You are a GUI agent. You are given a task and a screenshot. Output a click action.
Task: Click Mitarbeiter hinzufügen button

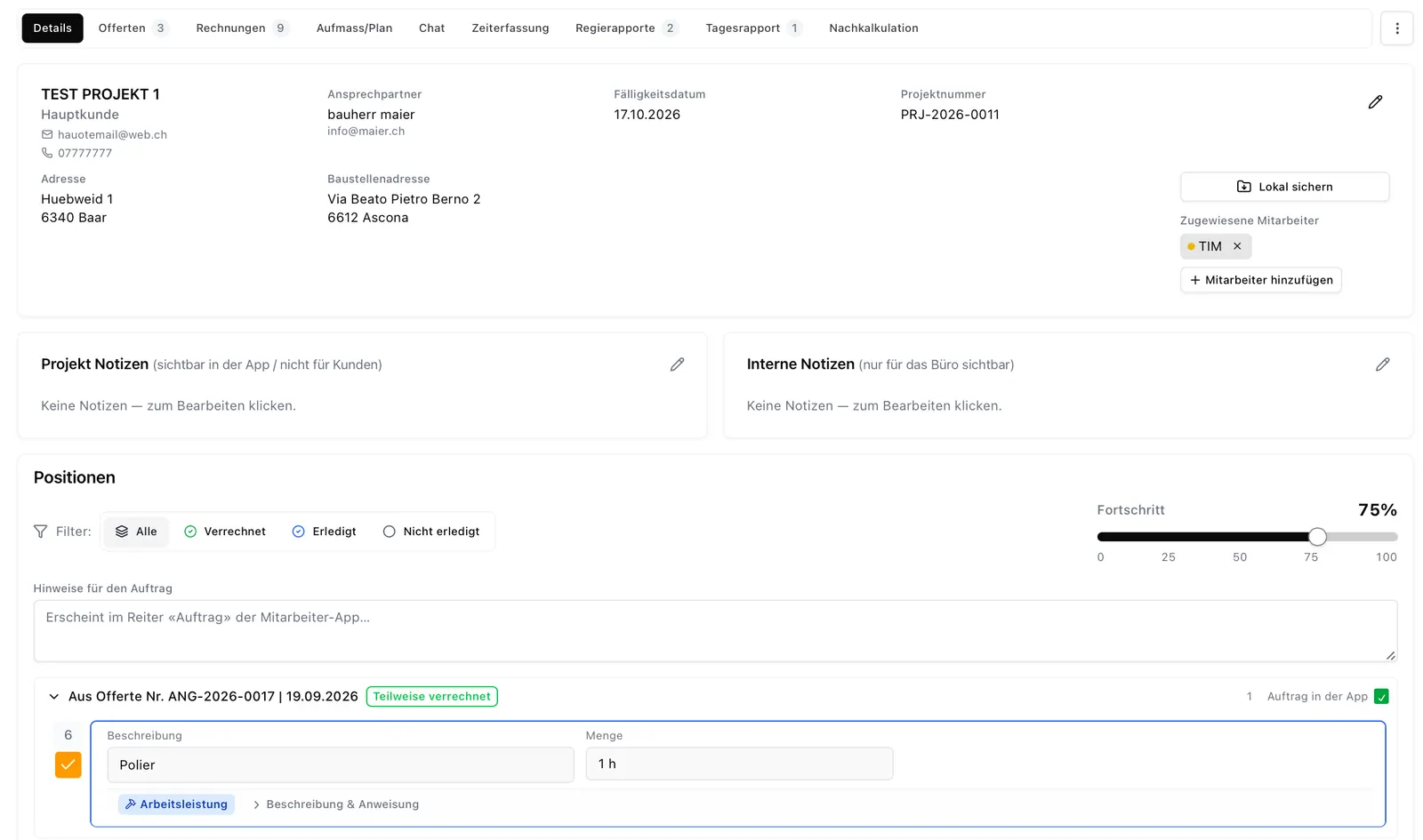pyautogui.click(x=1260, y=280)
